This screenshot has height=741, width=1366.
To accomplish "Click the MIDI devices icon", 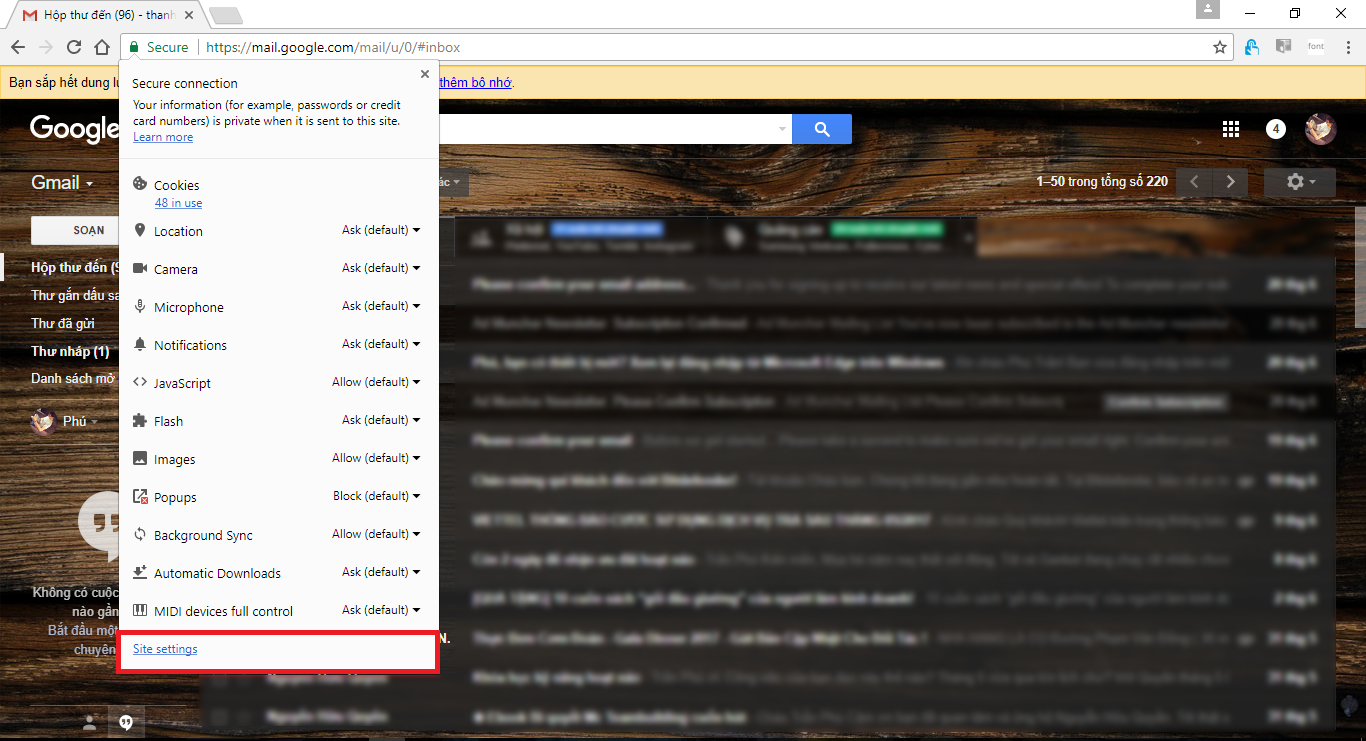I will pos(140,610).
